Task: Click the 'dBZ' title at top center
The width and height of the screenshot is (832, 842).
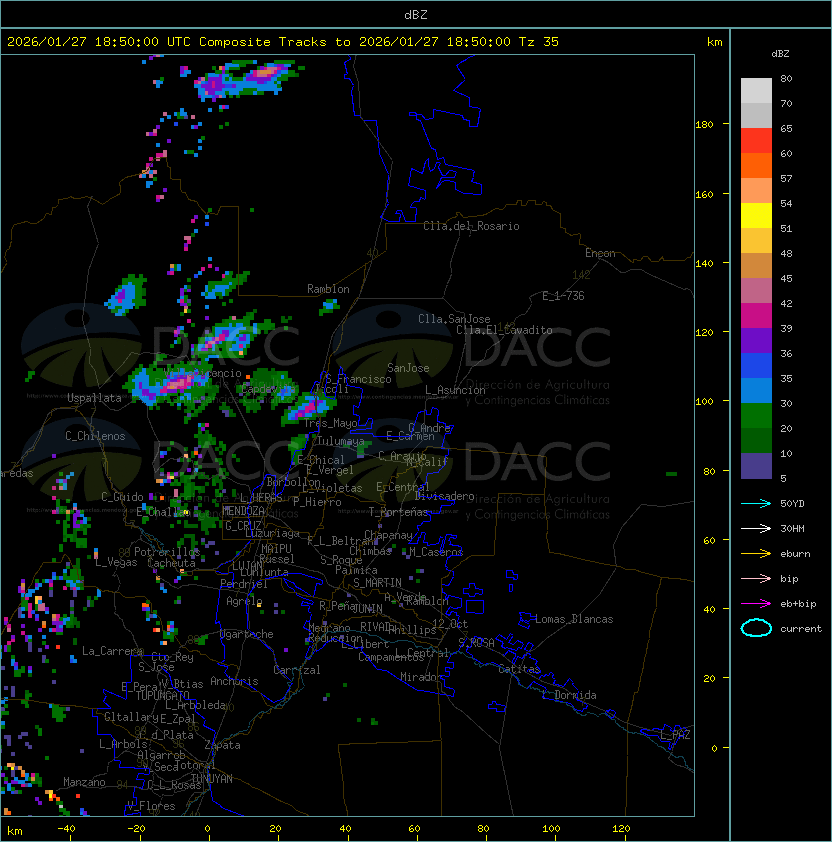Action: (x=416, y=14)
